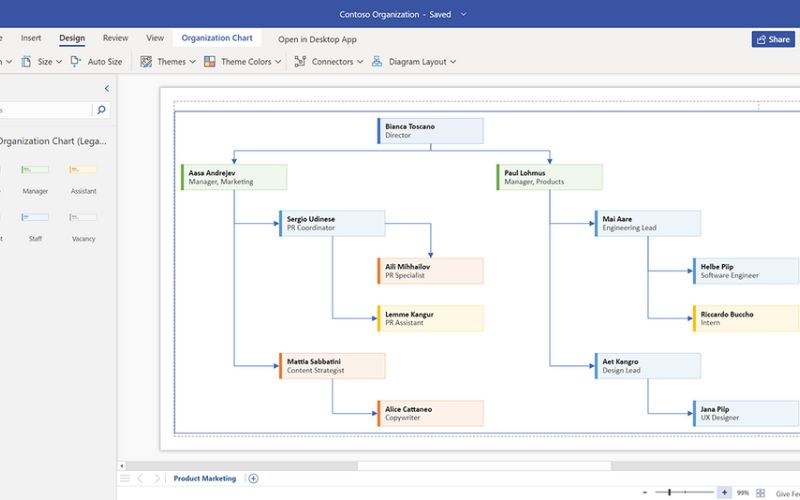Click the shapes search input field
Screen dimensions: 800x500
point(46,110)
